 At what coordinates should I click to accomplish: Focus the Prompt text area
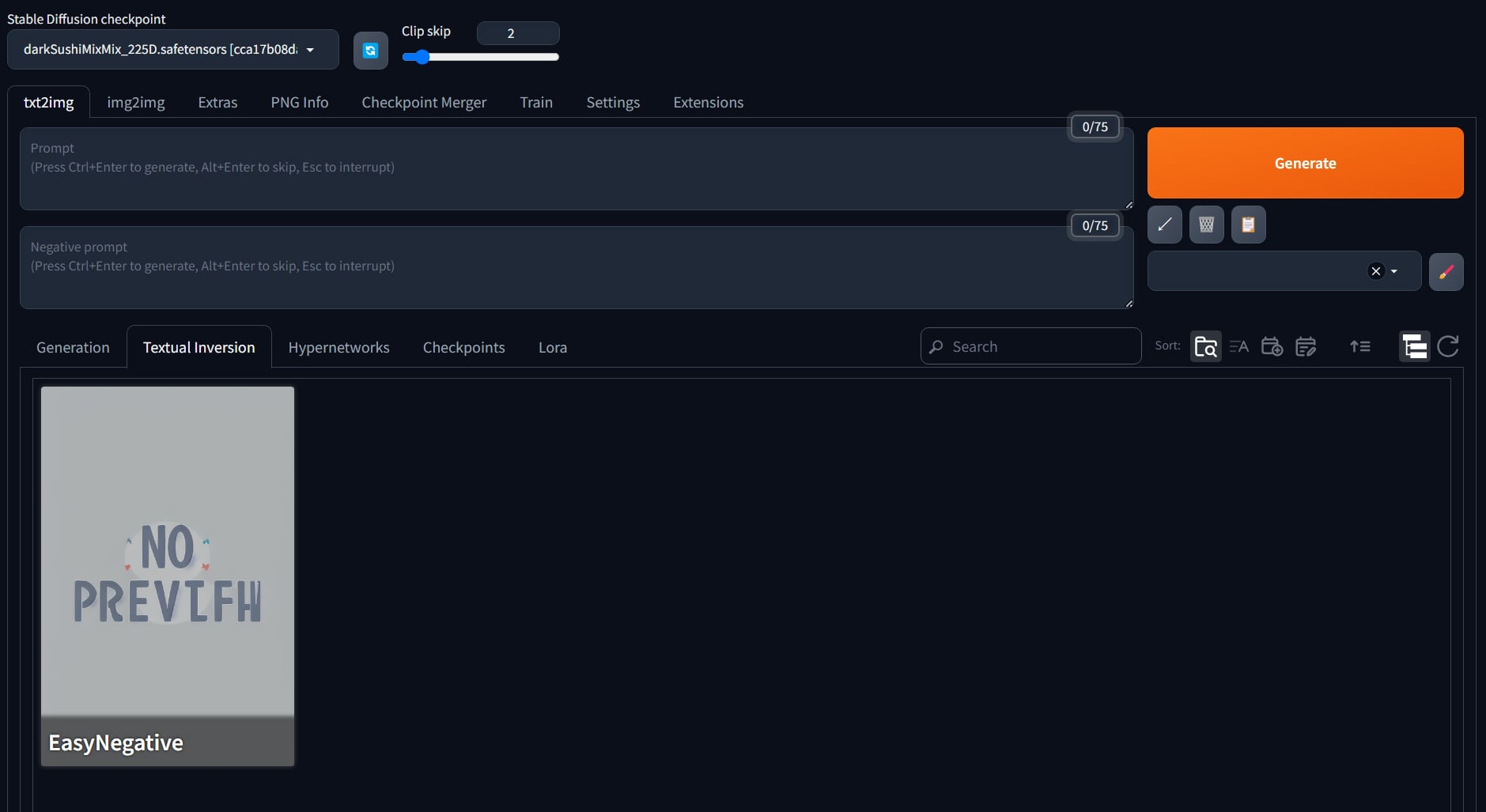point(577,168)
